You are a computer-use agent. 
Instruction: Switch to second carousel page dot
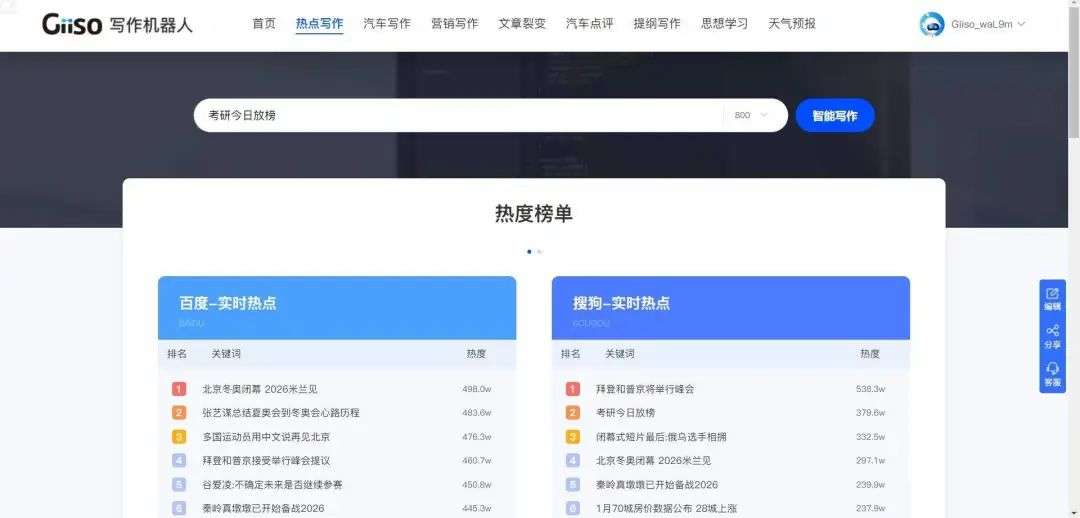[539, 251]
